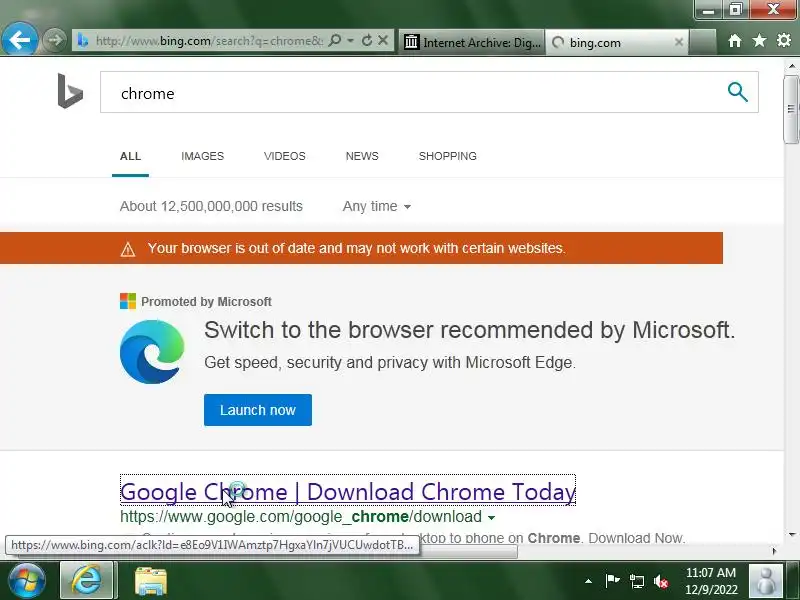This screenshot has width=800, height=600.
Task: Open the Windows Start menu
Action: [27, 580]
